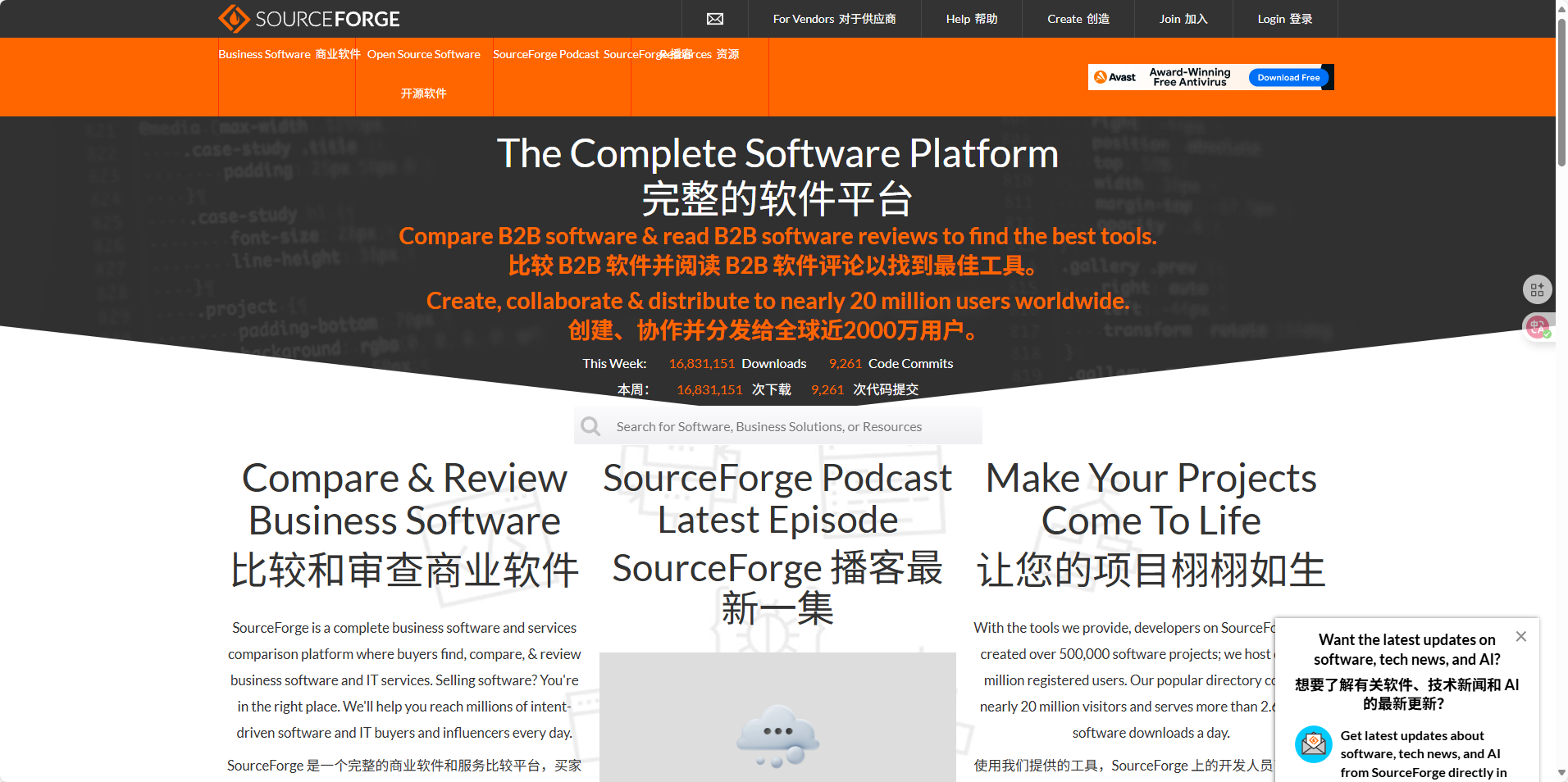Open the envelope mail icon in header
This screenshot has height=782, width=1568.
click(714, 19)
